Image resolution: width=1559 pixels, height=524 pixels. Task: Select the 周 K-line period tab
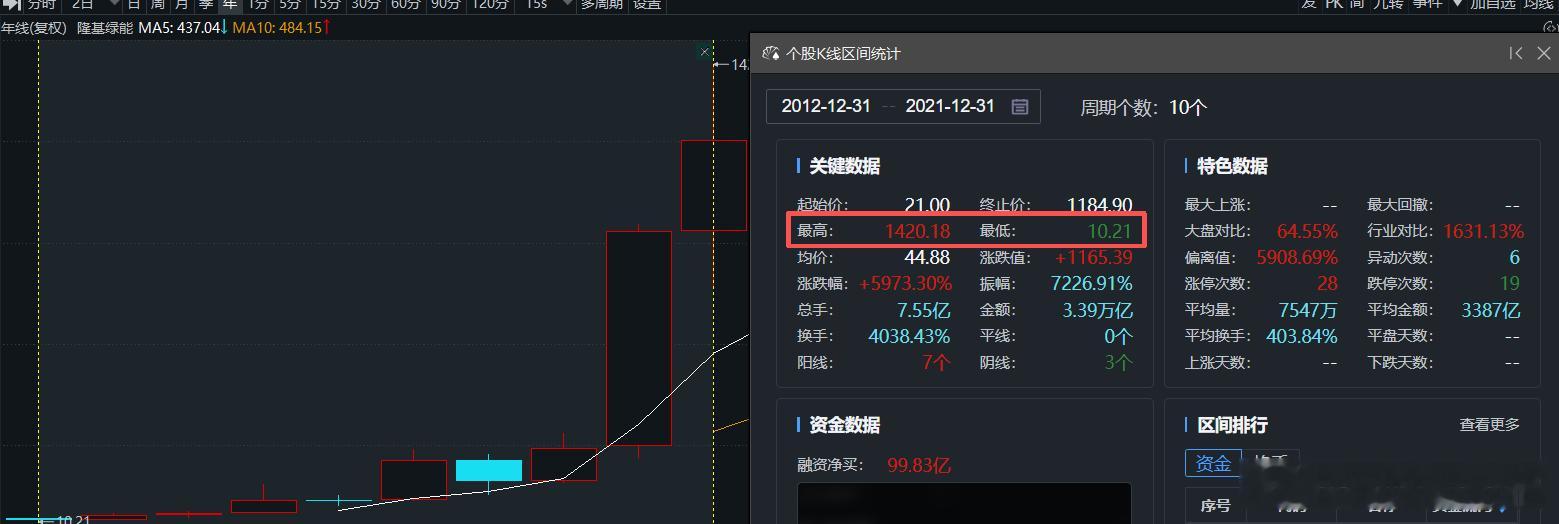(157, 4)
